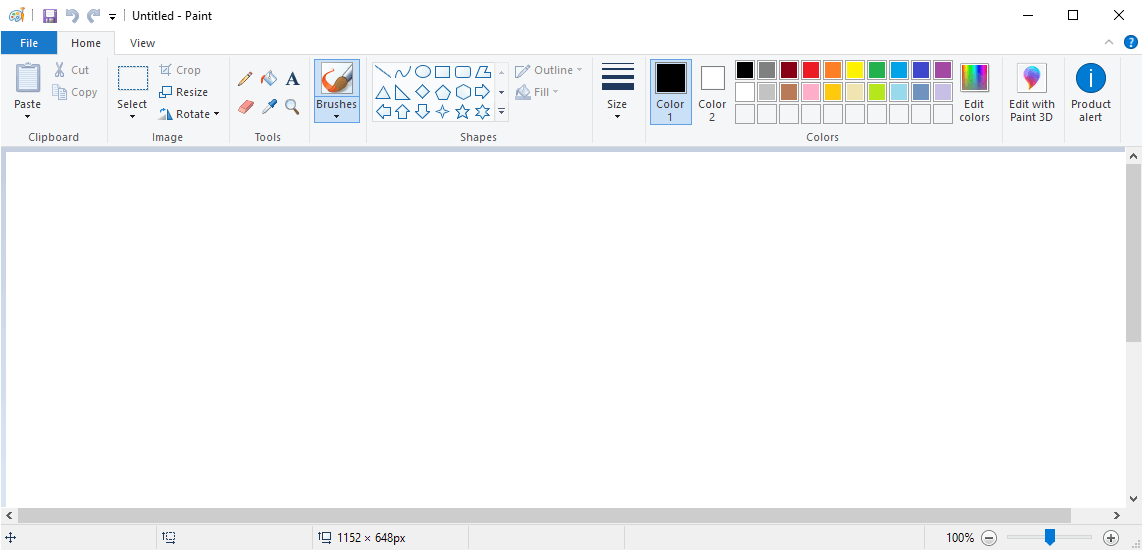This screenshot has height=551, width=1143.
Task: Select the Magnifier tool
Action: click(292, 107)
